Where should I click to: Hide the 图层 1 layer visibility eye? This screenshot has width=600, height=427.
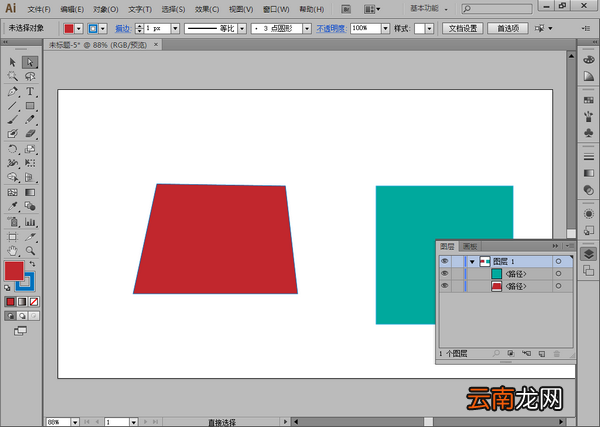click(444, 261)
